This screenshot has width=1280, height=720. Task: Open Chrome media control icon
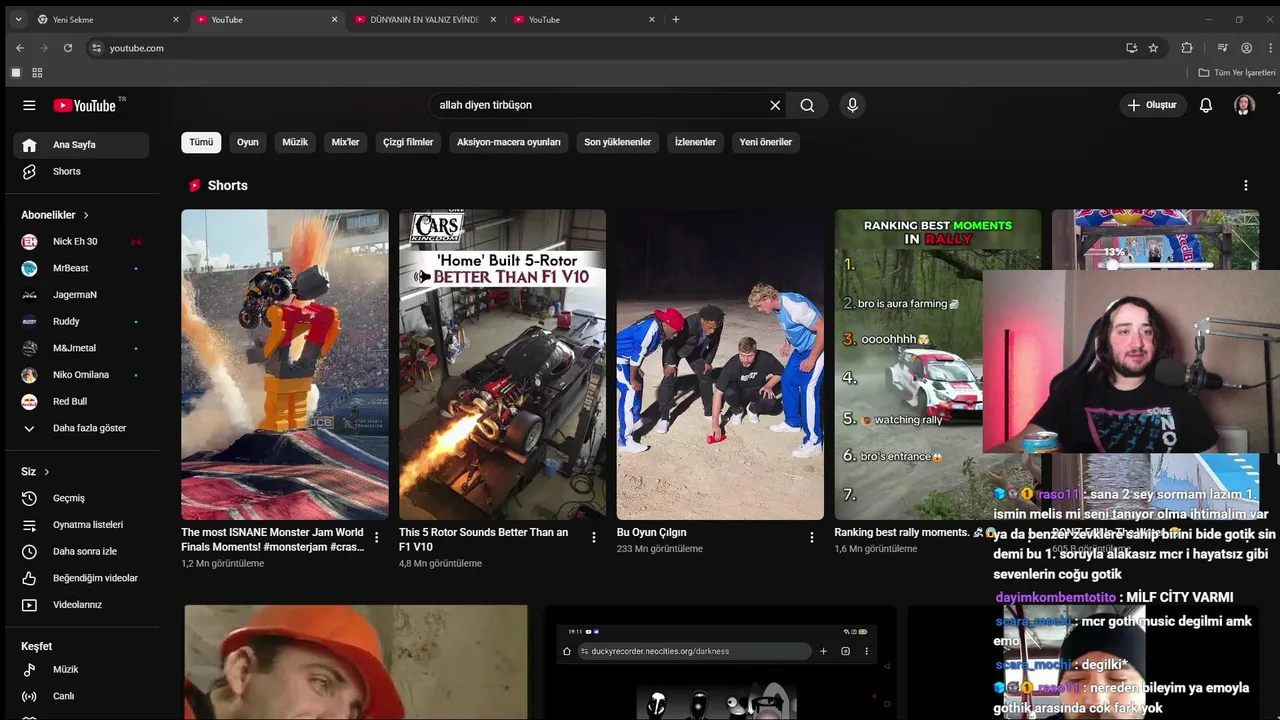click(x=1222, y=48)
